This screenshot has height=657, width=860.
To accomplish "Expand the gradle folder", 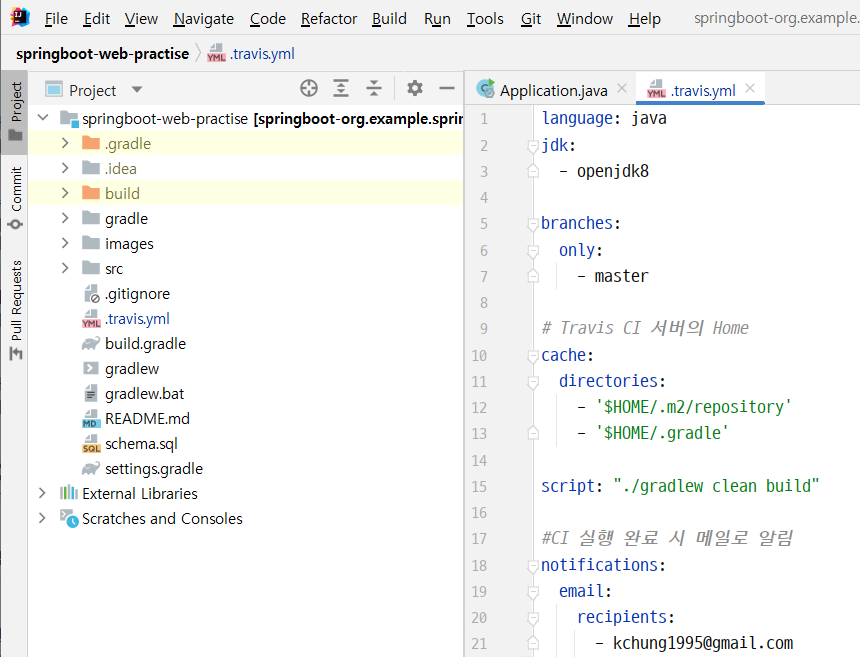I will pos(65,218).
